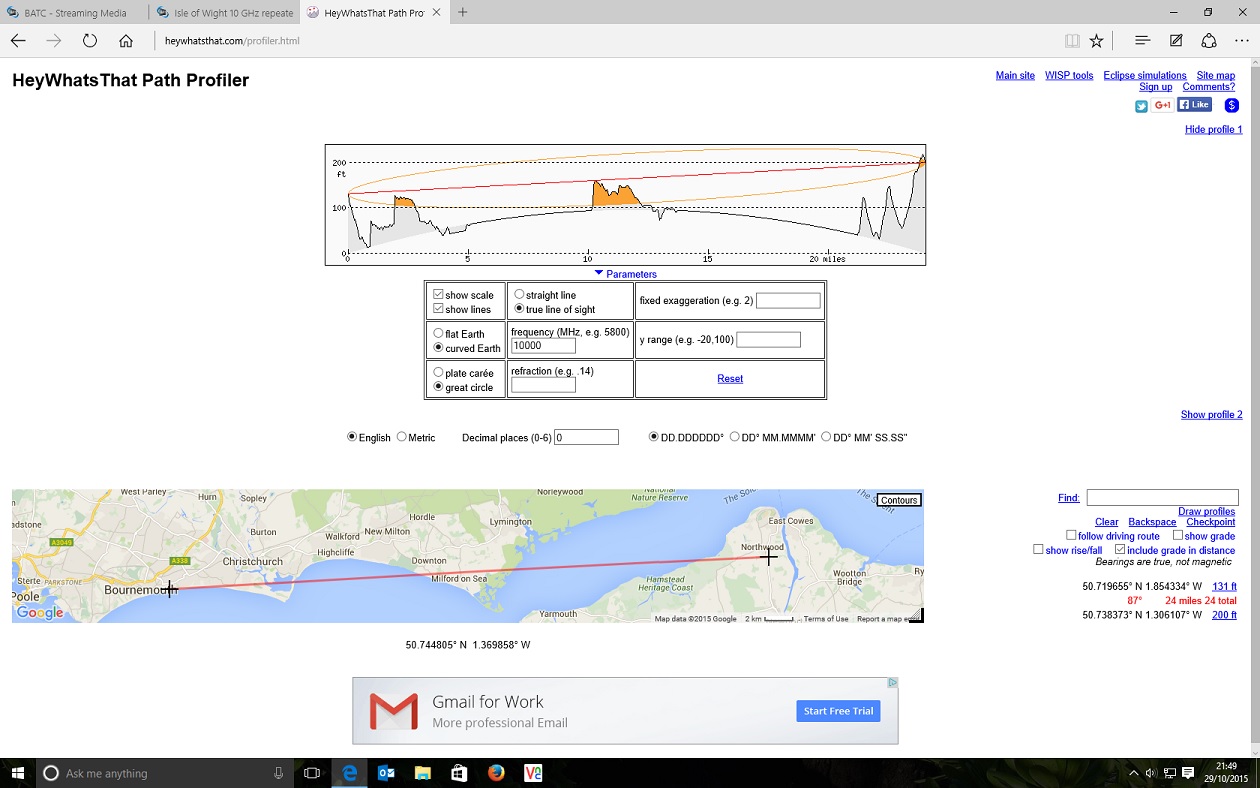Select DD° MM.MMMM' coordinate format

pyautogui.click(x=735, y=437)
